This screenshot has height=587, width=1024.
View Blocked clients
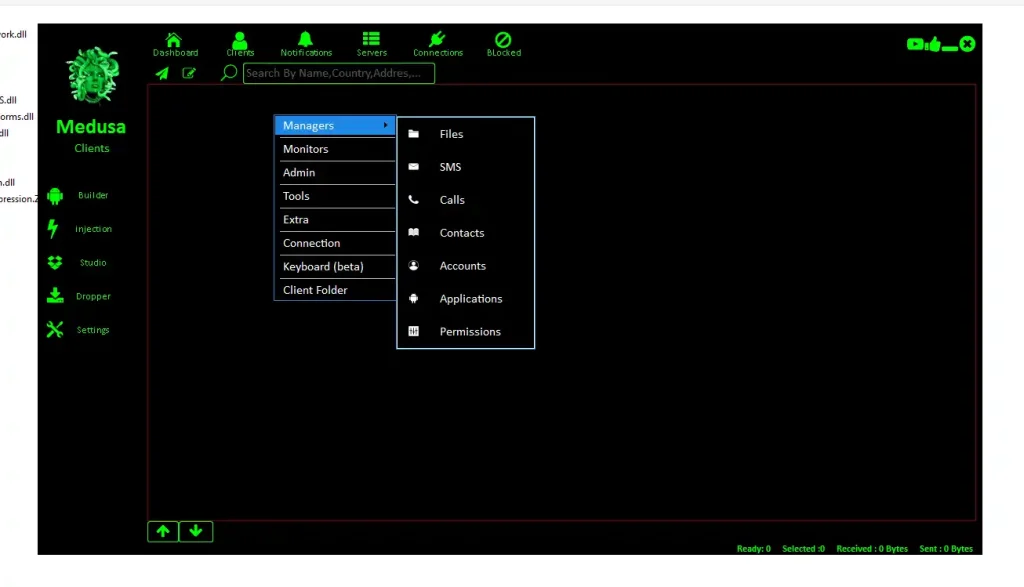pos(503,43)
